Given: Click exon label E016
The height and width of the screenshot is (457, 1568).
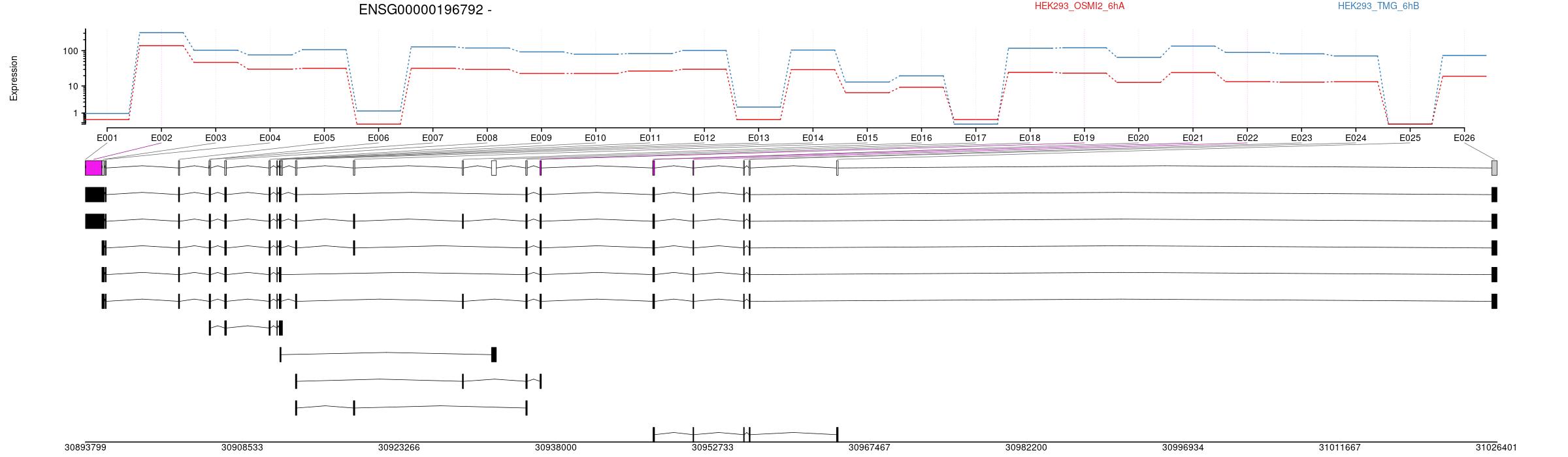Looking at the screenshot, I should coord(921,138).
